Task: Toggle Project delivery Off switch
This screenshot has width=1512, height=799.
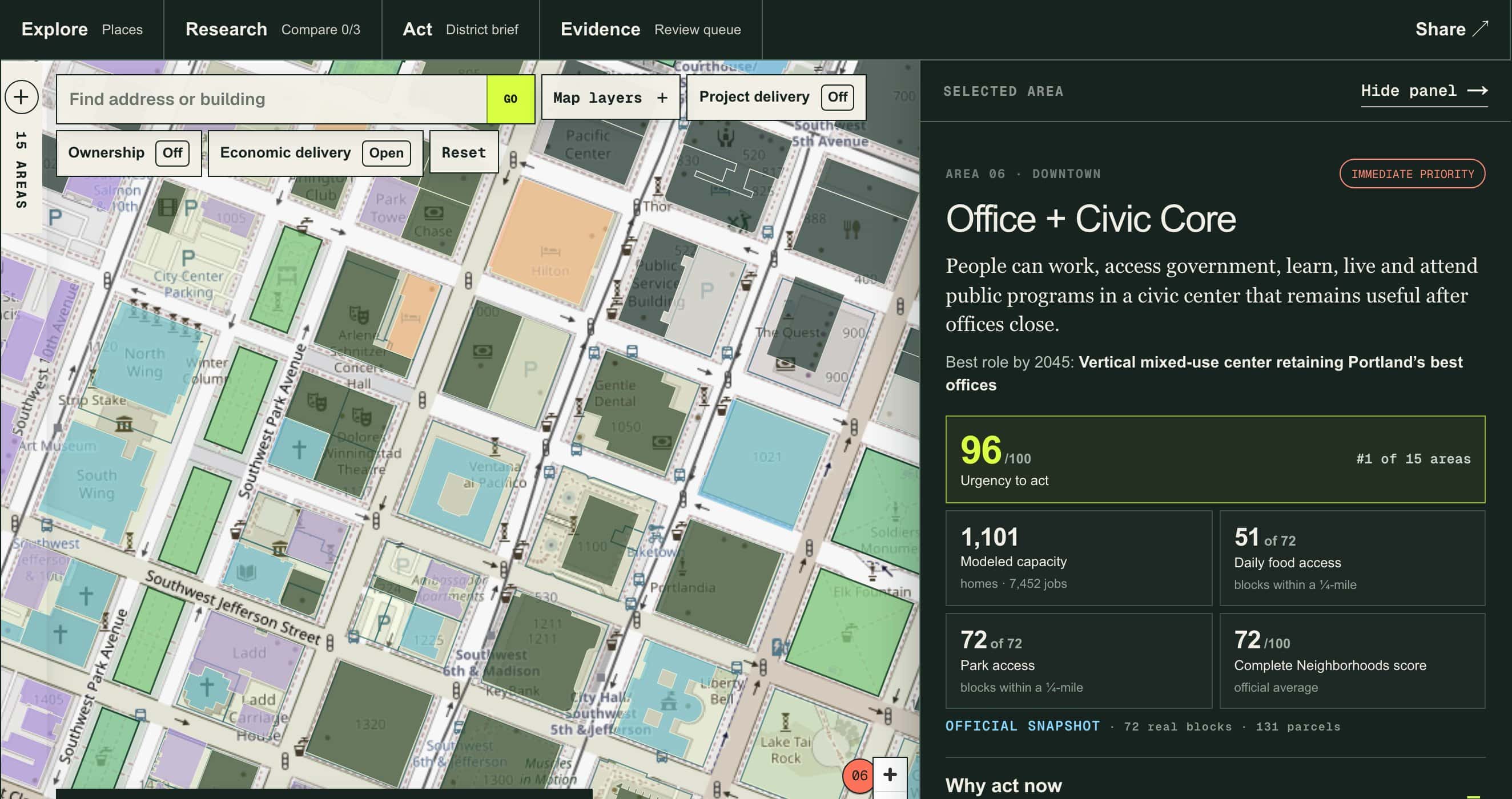Action: (x=838, y=97)
